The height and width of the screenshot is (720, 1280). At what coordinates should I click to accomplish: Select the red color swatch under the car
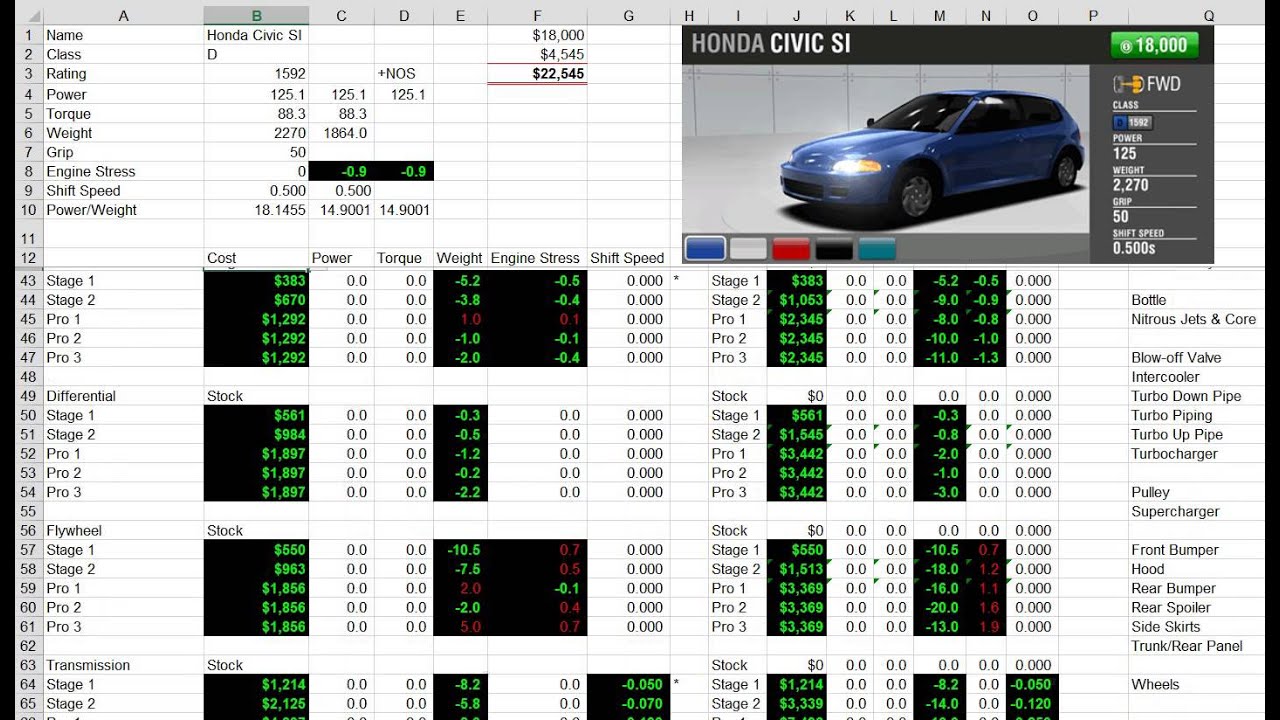pos(791,248)
